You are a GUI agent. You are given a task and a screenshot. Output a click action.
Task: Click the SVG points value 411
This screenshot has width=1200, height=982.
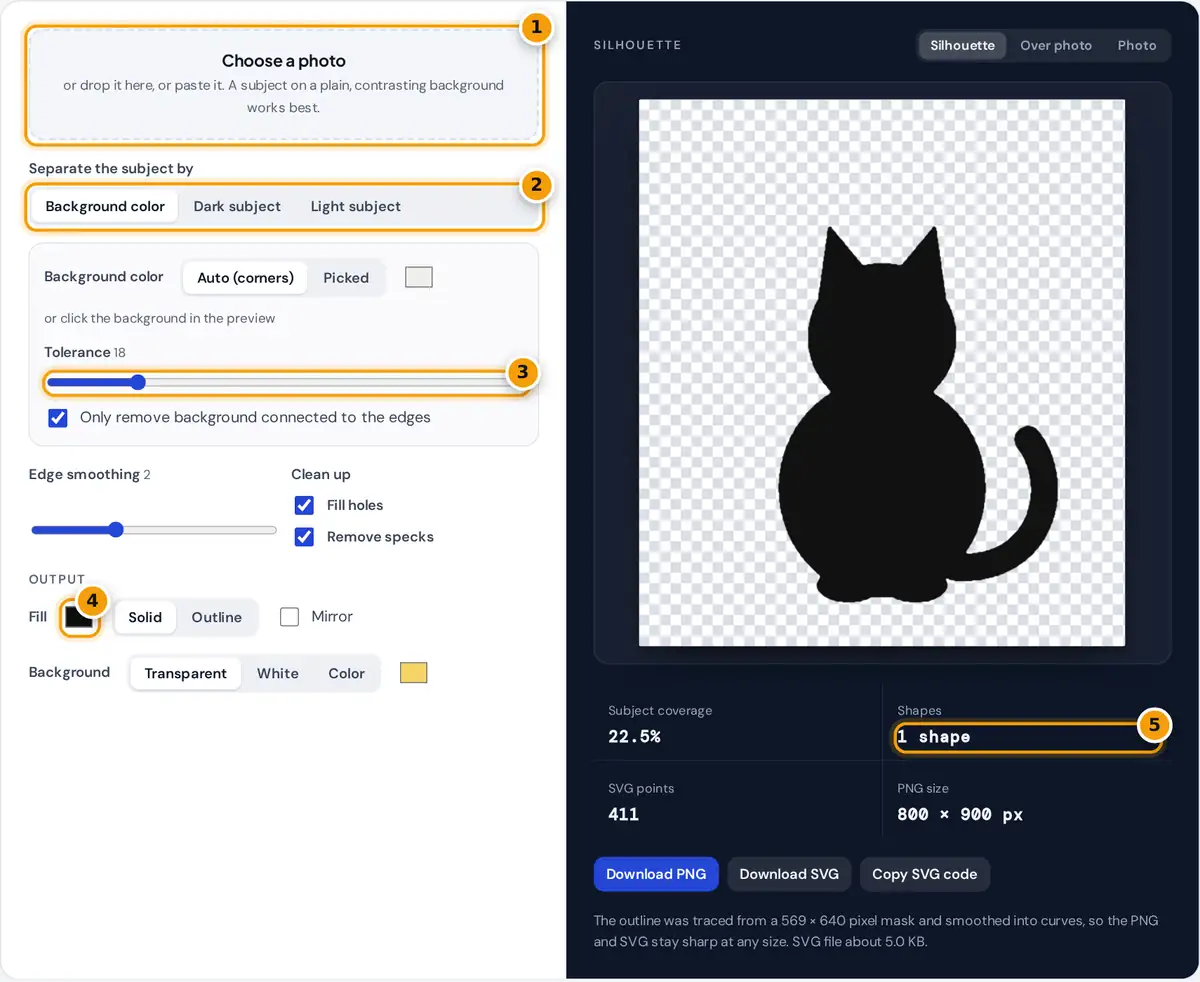pos(623,814)
